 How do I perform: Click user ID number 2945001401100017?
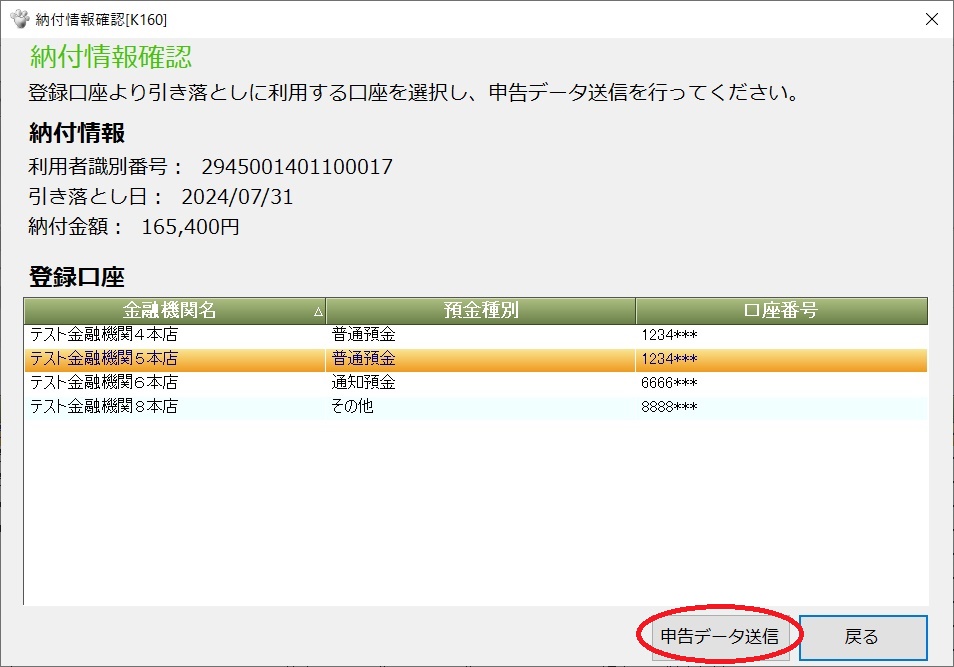coord(297,167)
